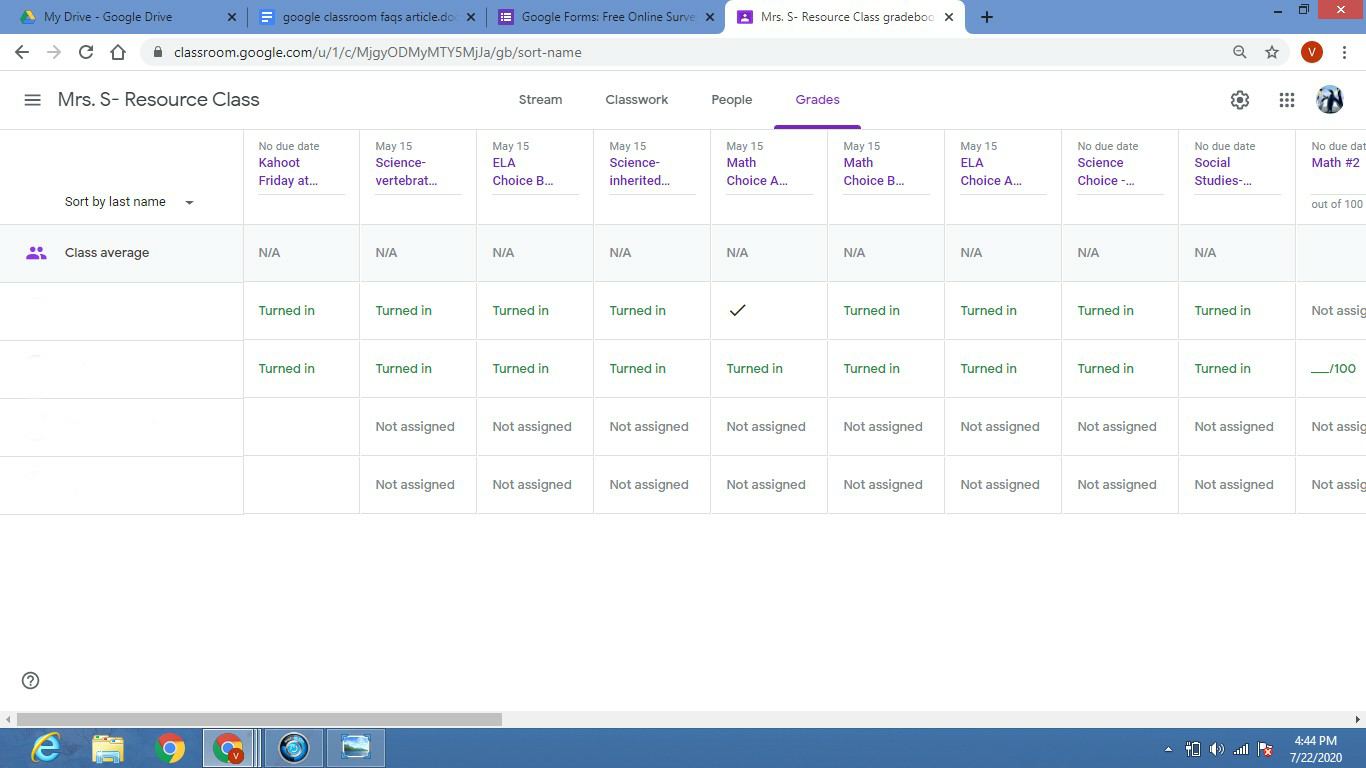Open class settings gear icon
This screenshot has width=1366, height=768.
[1240, 100]
